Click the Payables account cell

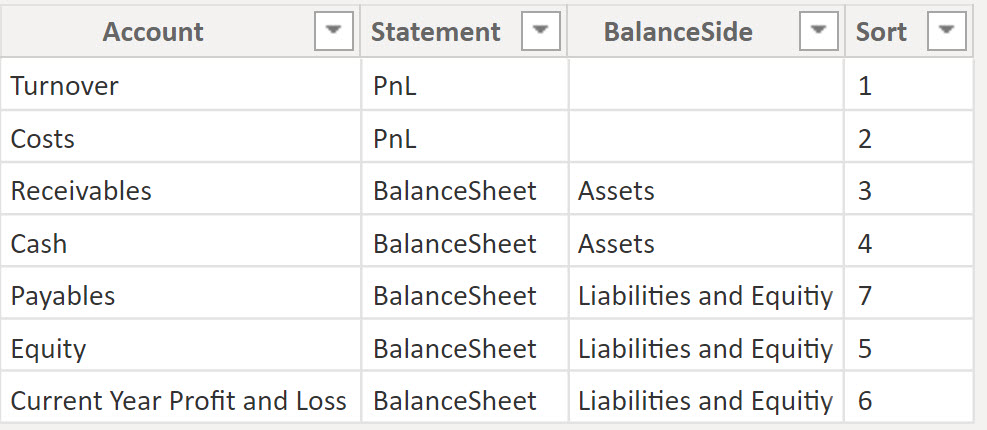(x=181, y=295)
